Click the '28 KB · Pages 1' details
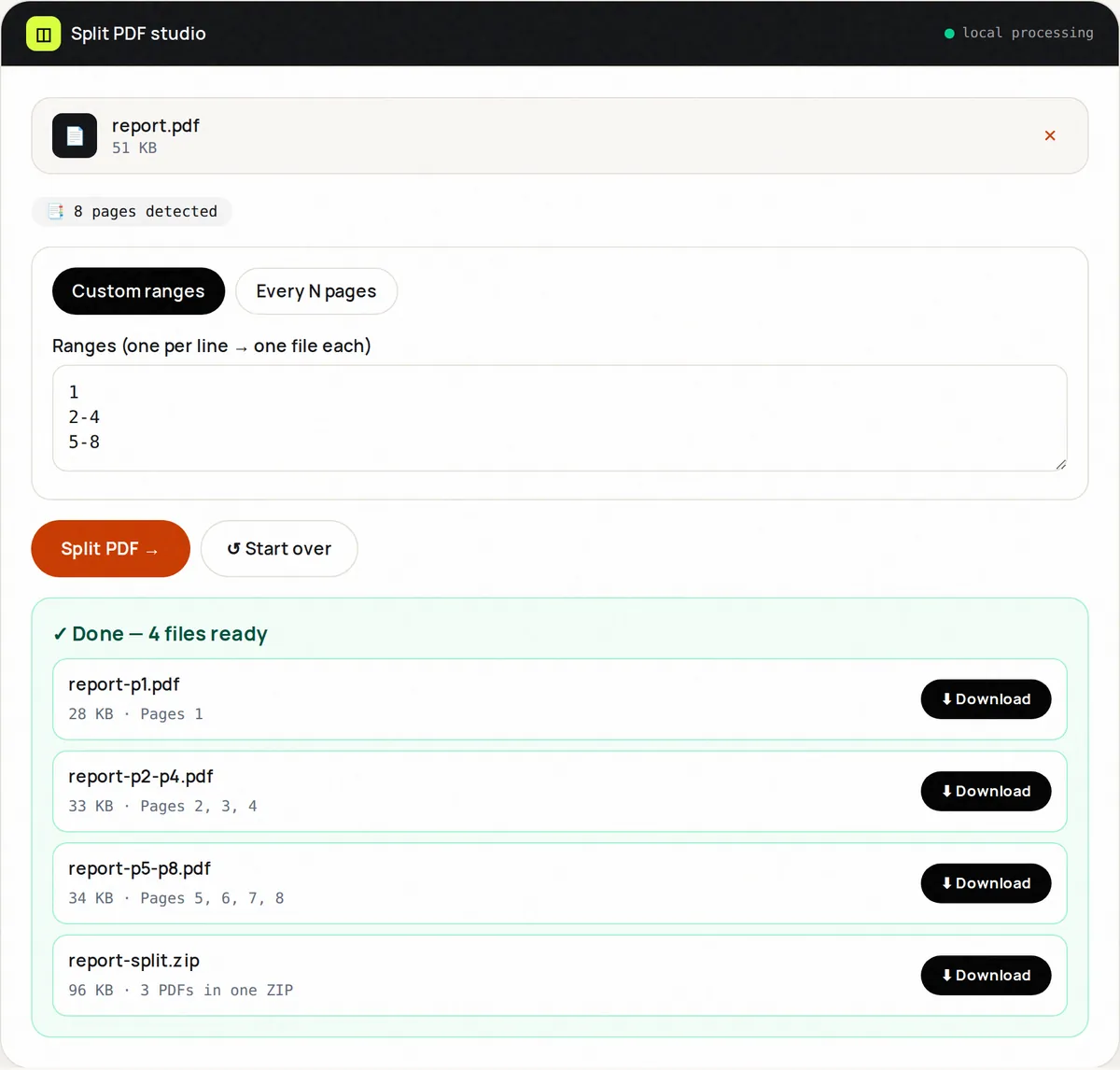The width and height of the screenshot is (1120, 1070). click(135, 714)
